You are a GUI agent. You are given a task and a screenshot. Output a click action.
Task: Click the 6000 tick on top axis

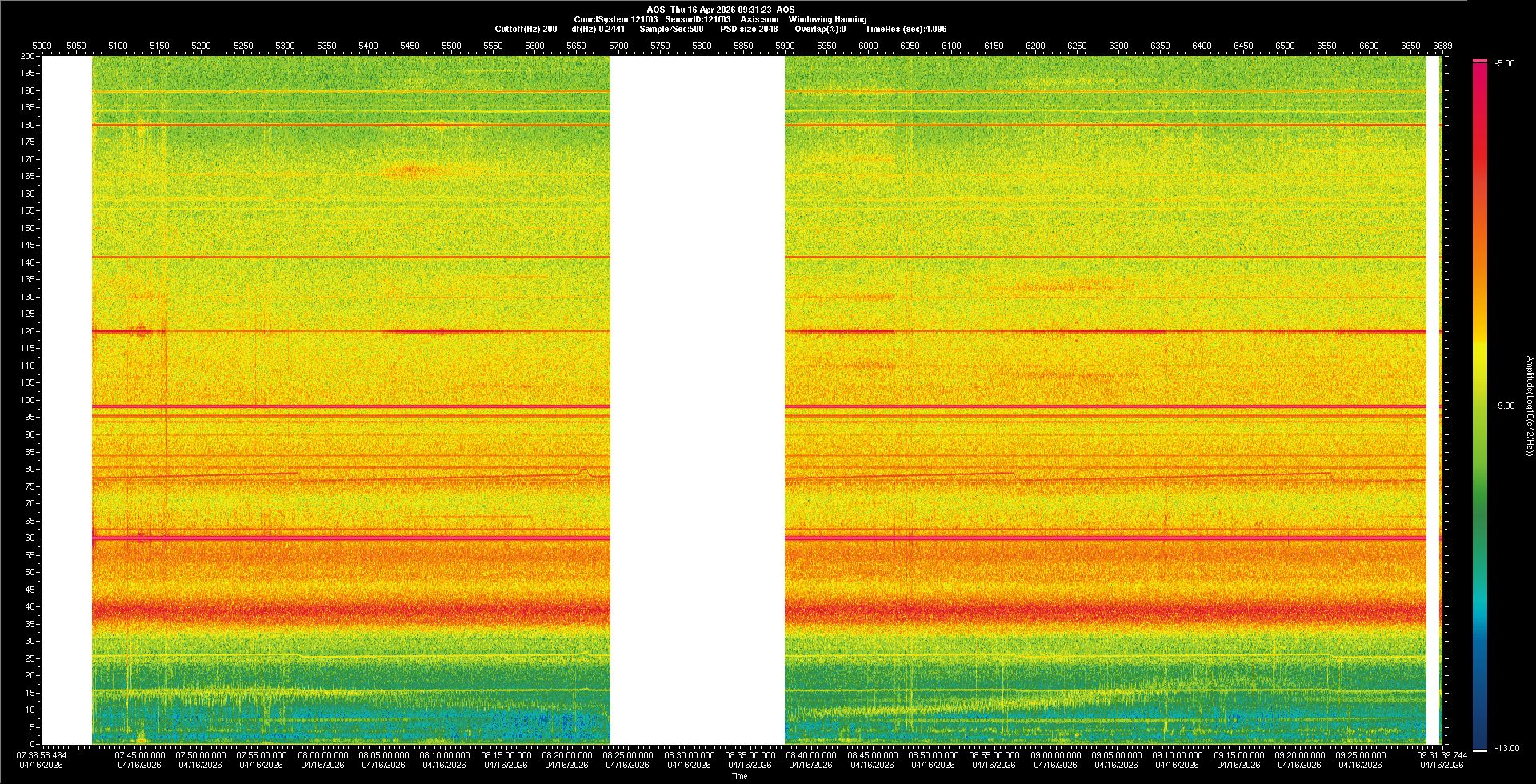pos(868,46)
